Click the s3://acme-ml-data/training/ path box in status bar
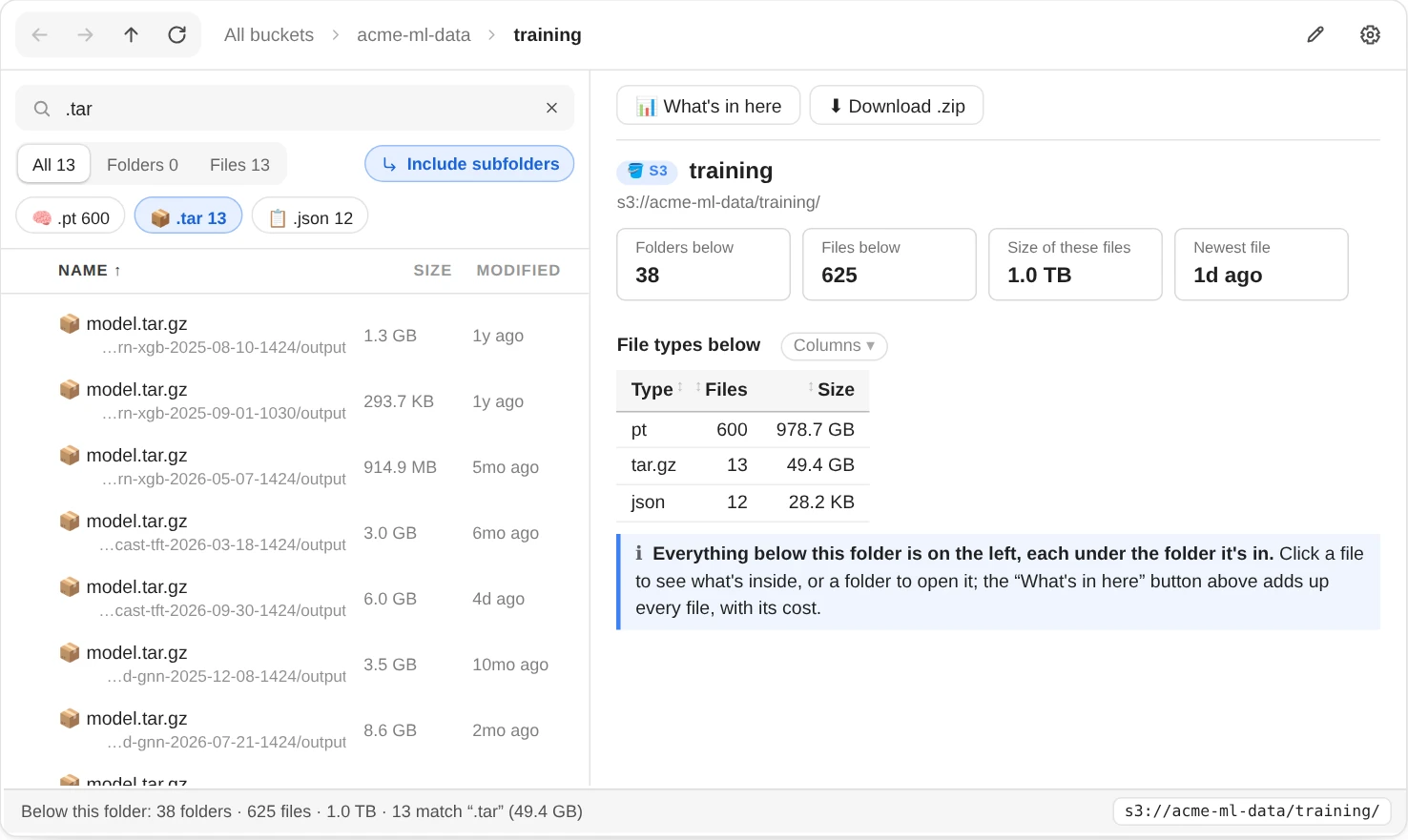The image size is (1408, 840). coord(1252,811)
